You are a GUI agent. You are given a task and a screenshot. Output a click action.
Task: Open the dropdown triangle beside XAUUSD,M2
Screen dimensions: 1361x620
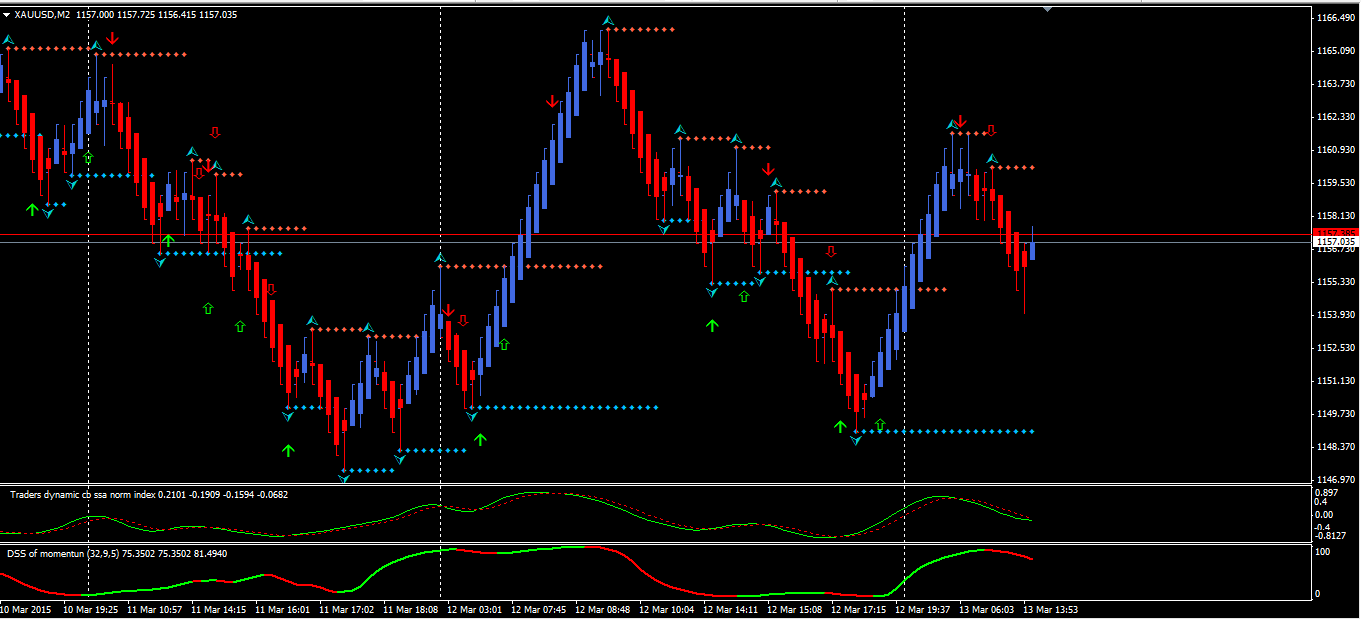pos(7,14)
